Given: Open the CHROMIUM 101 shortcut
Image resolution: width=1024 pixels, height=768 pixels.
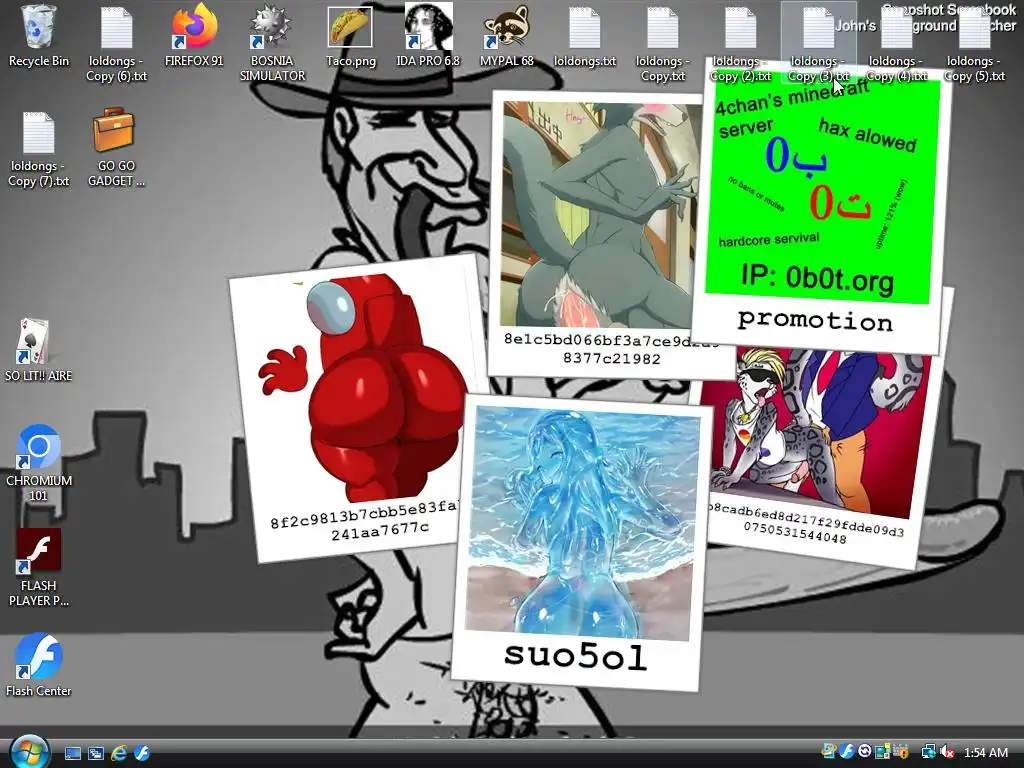Looking at the screenshot, I should 39,463.
